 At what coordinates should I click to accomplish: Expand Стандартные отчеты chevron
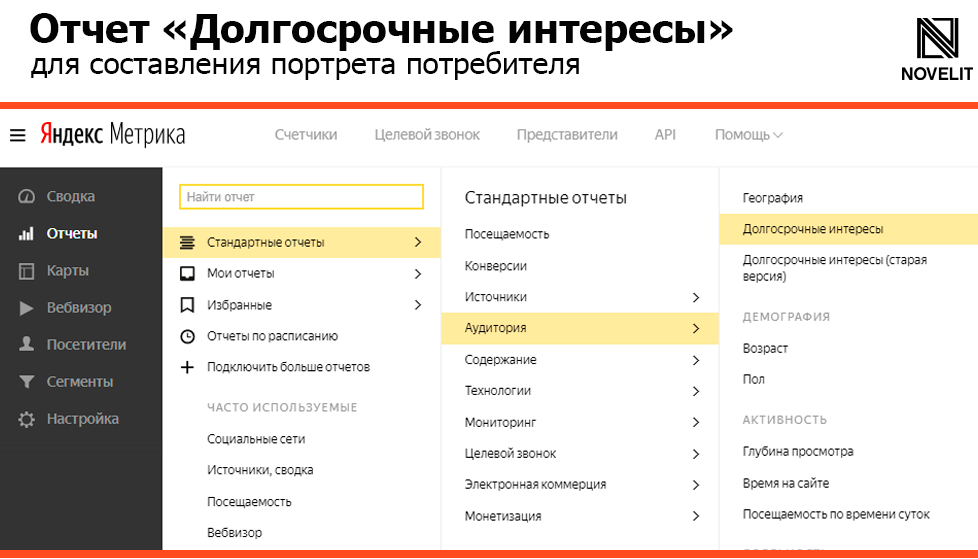point(418,242)
